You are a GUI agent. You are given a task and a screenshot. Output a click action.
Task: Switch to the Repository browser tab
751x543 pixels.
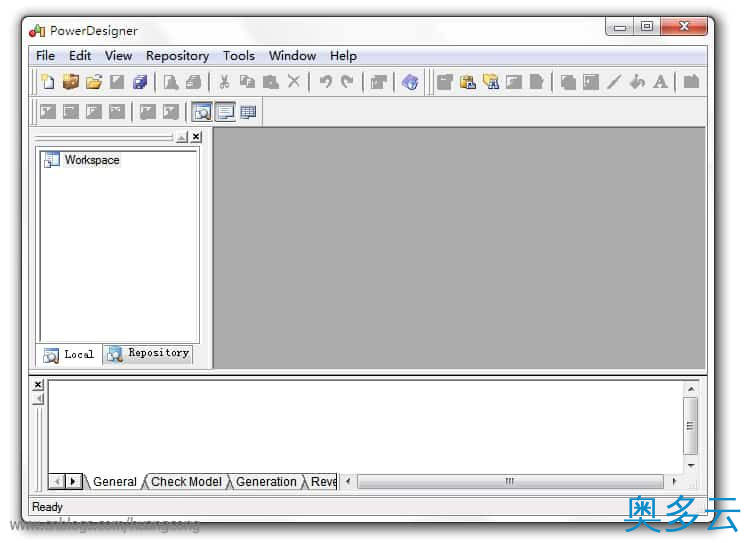point(148,354)
